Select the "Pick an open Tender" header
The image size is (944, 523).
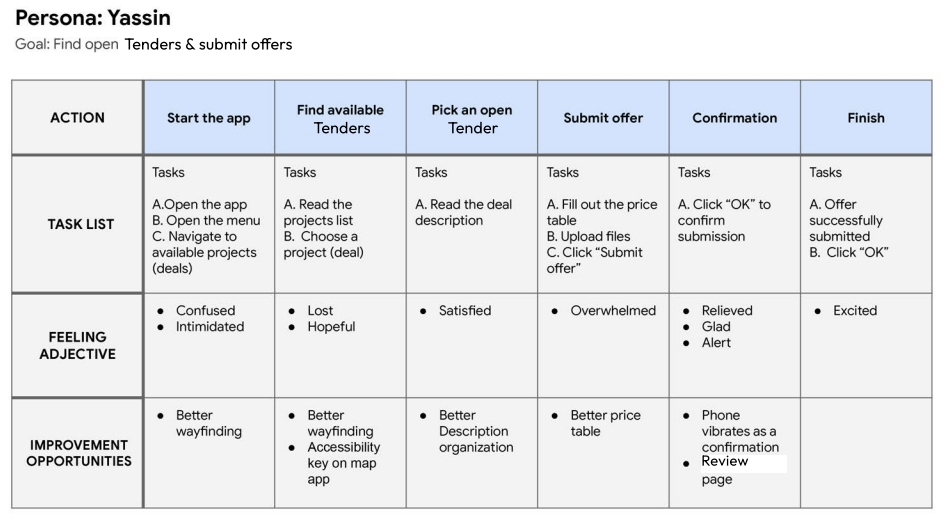tap(472, 118)
